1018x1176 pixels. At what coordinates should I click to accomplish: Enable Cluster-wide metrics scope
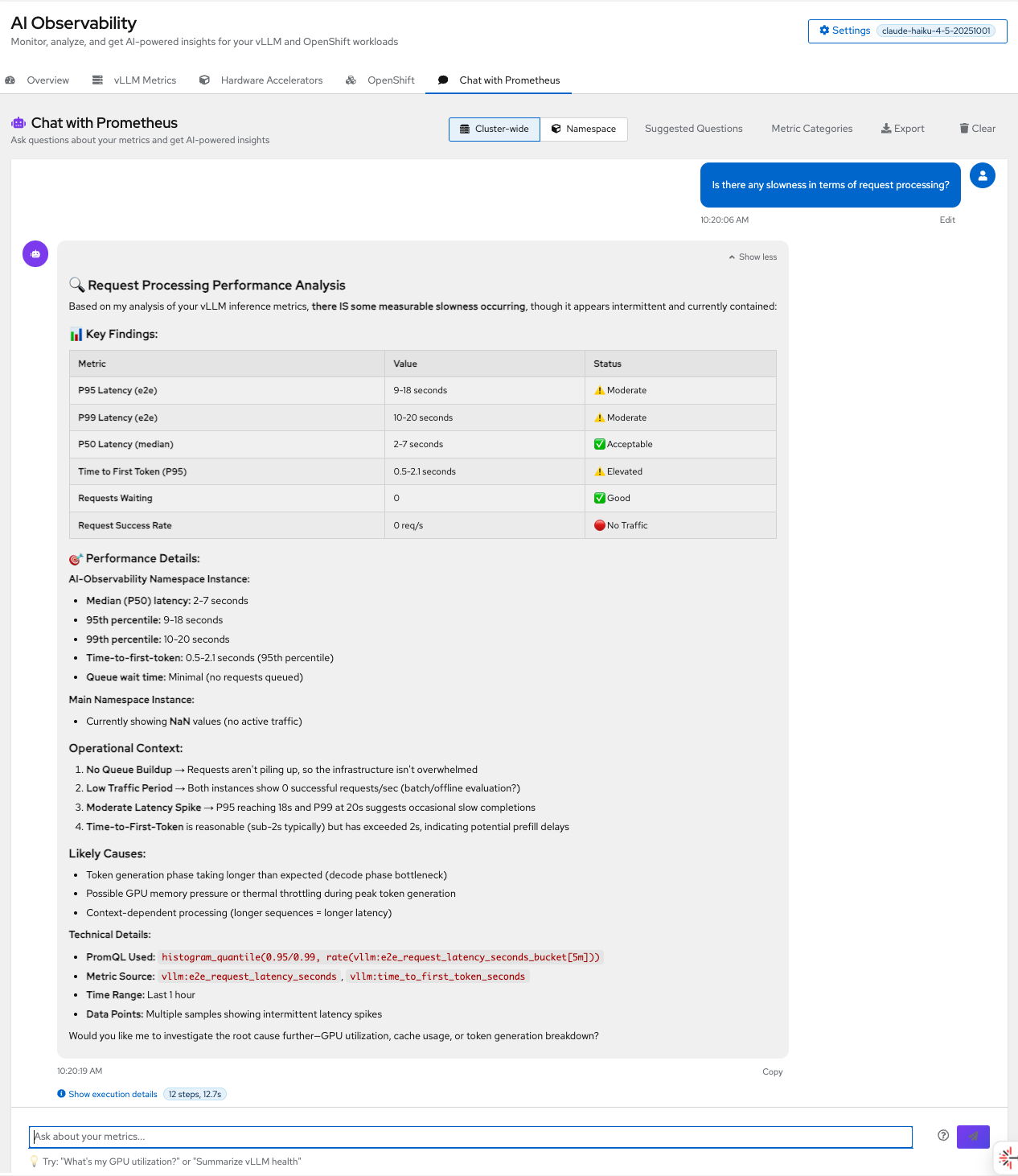(494, 129)
